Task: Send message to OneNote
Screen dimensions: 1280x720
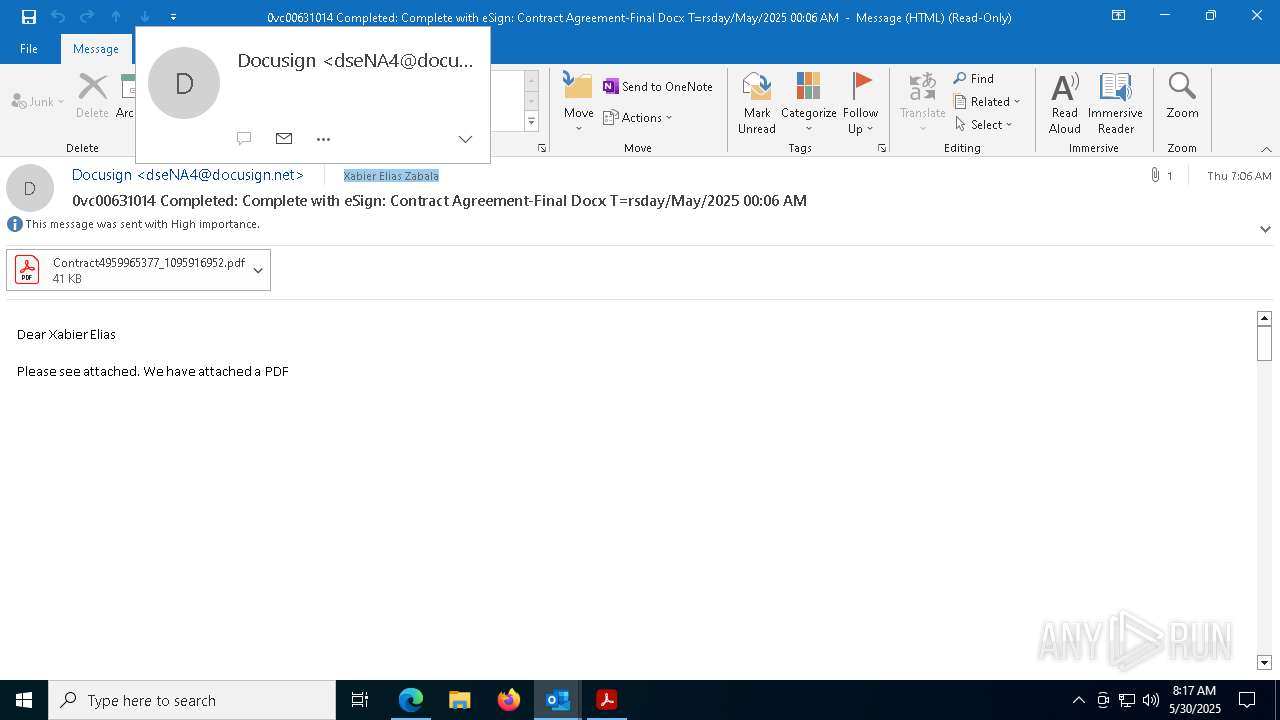Action: (x=658, y=87)
